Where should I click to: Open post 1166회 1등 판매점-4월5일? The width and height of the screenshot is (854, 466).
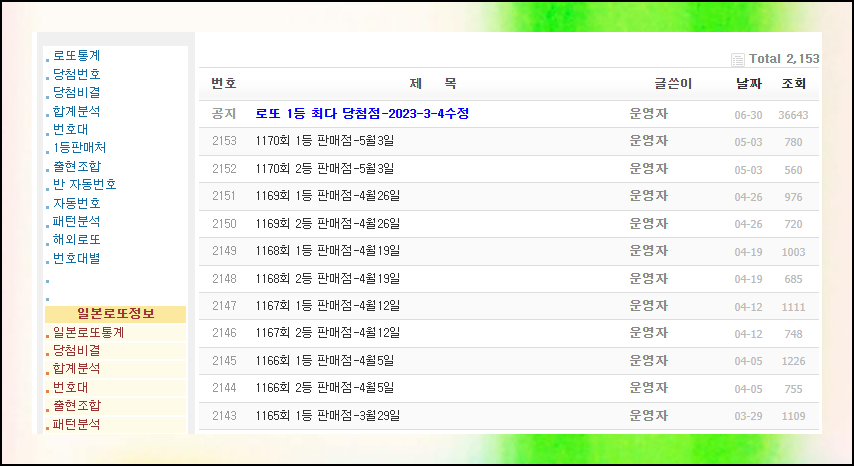(x=325, y=360)
